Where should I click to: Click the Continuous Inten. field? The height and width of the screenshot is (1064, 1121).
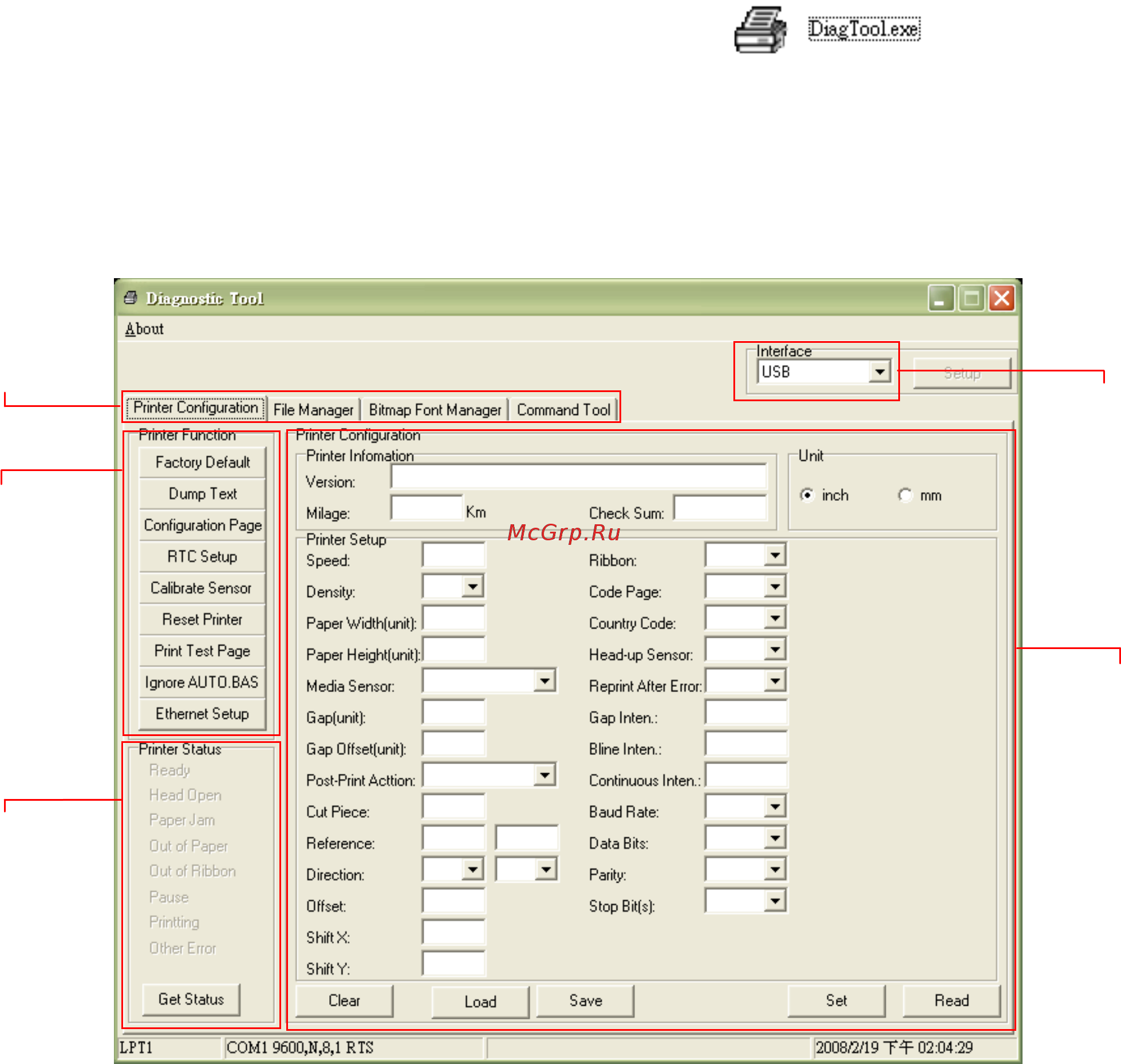pyautogui.click(x=746, y=775)
